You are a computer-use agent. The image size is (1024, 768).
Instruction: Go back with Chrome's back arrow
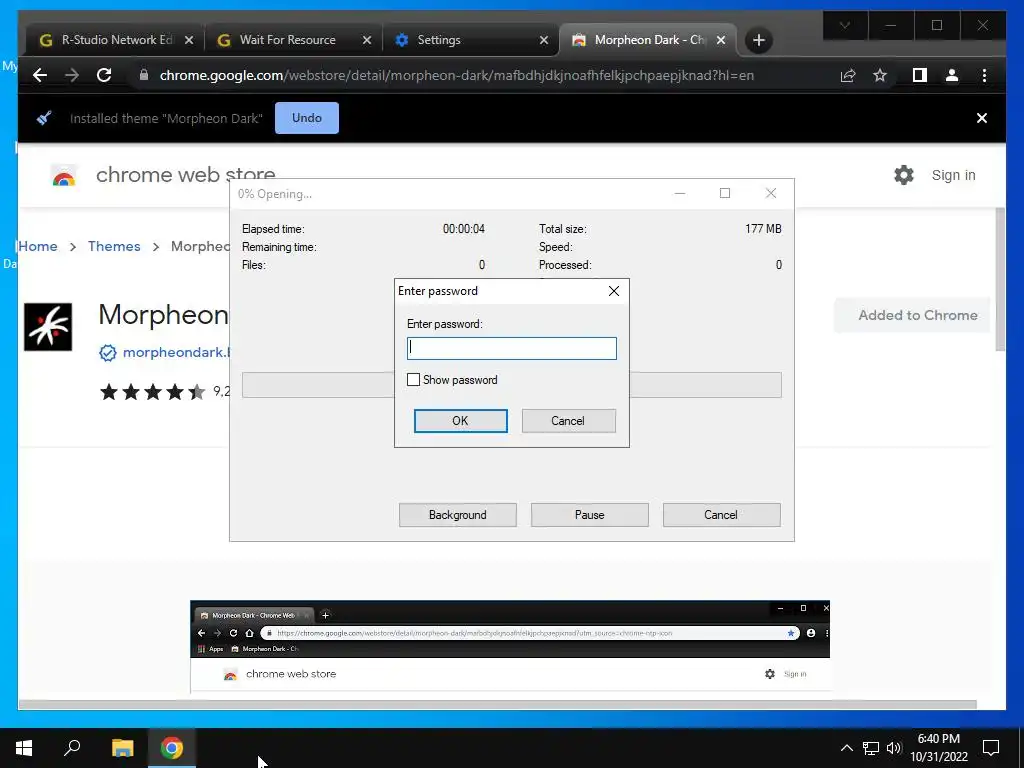40,75
